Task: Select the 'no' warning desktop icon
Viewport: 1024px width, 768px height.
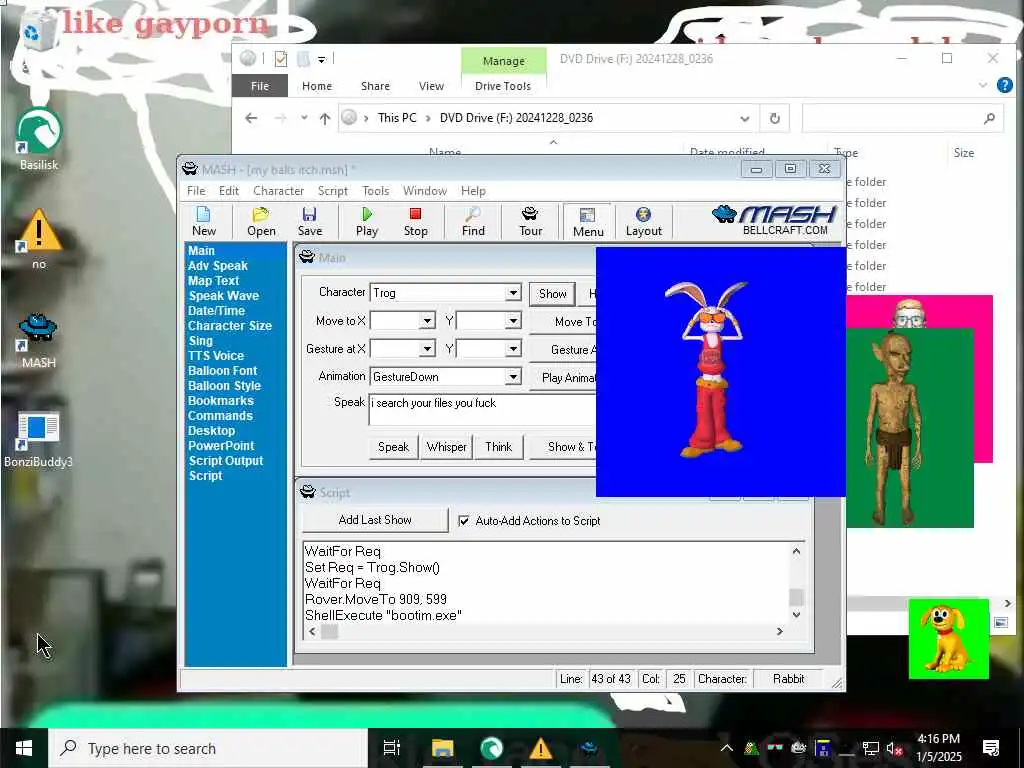Action: point(39,239)
